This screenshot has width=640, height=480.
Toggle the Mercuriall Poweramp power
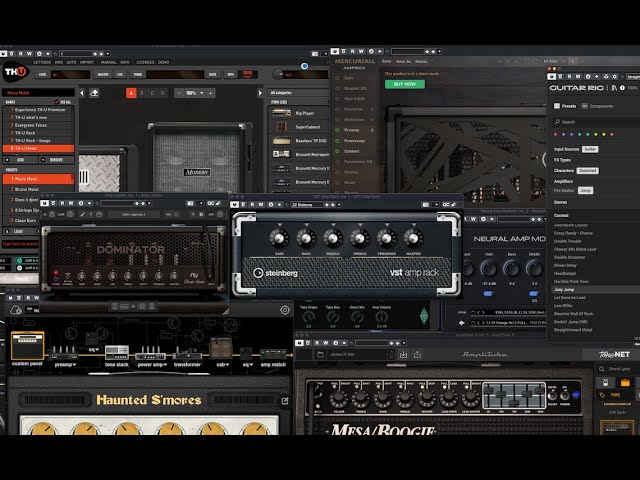[337, 141]
